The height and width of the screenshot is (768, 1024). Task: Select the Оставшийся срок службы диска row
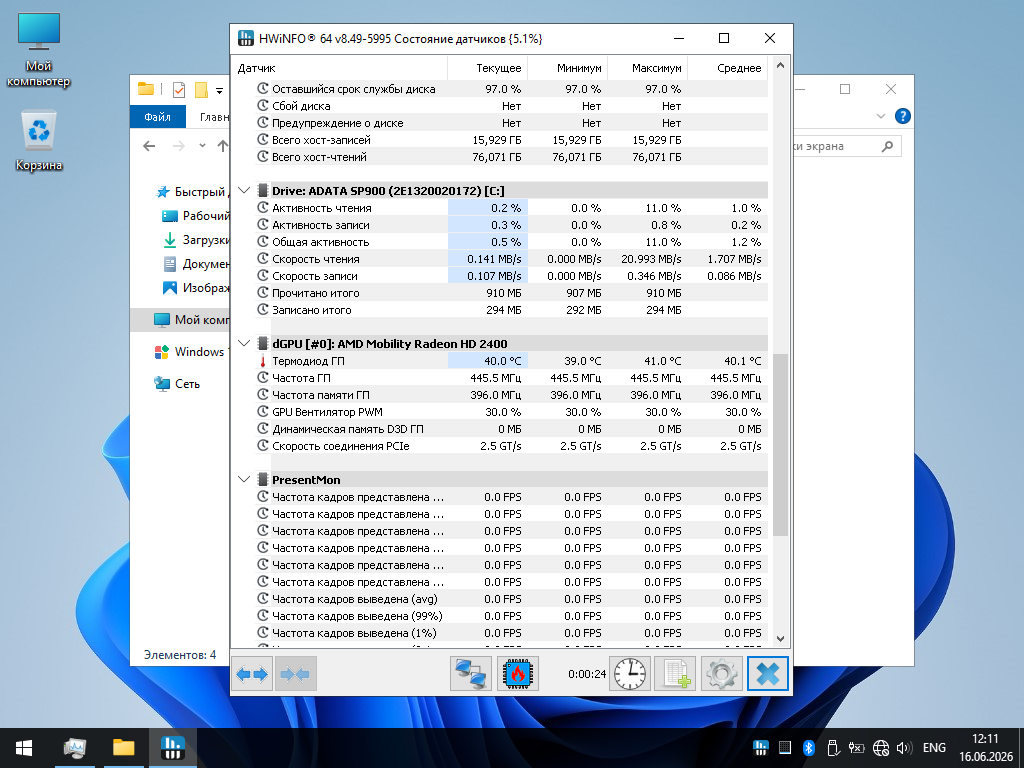coord(511,89)
